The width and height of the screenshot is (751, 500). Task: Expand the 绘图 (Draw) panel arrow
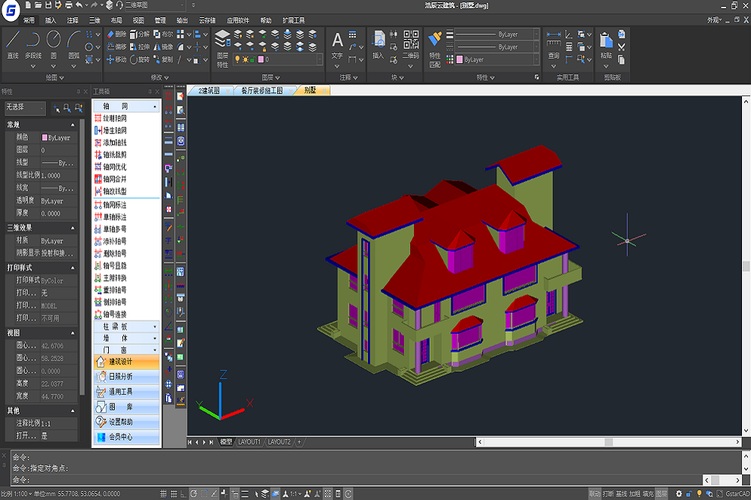coord(62,78)
